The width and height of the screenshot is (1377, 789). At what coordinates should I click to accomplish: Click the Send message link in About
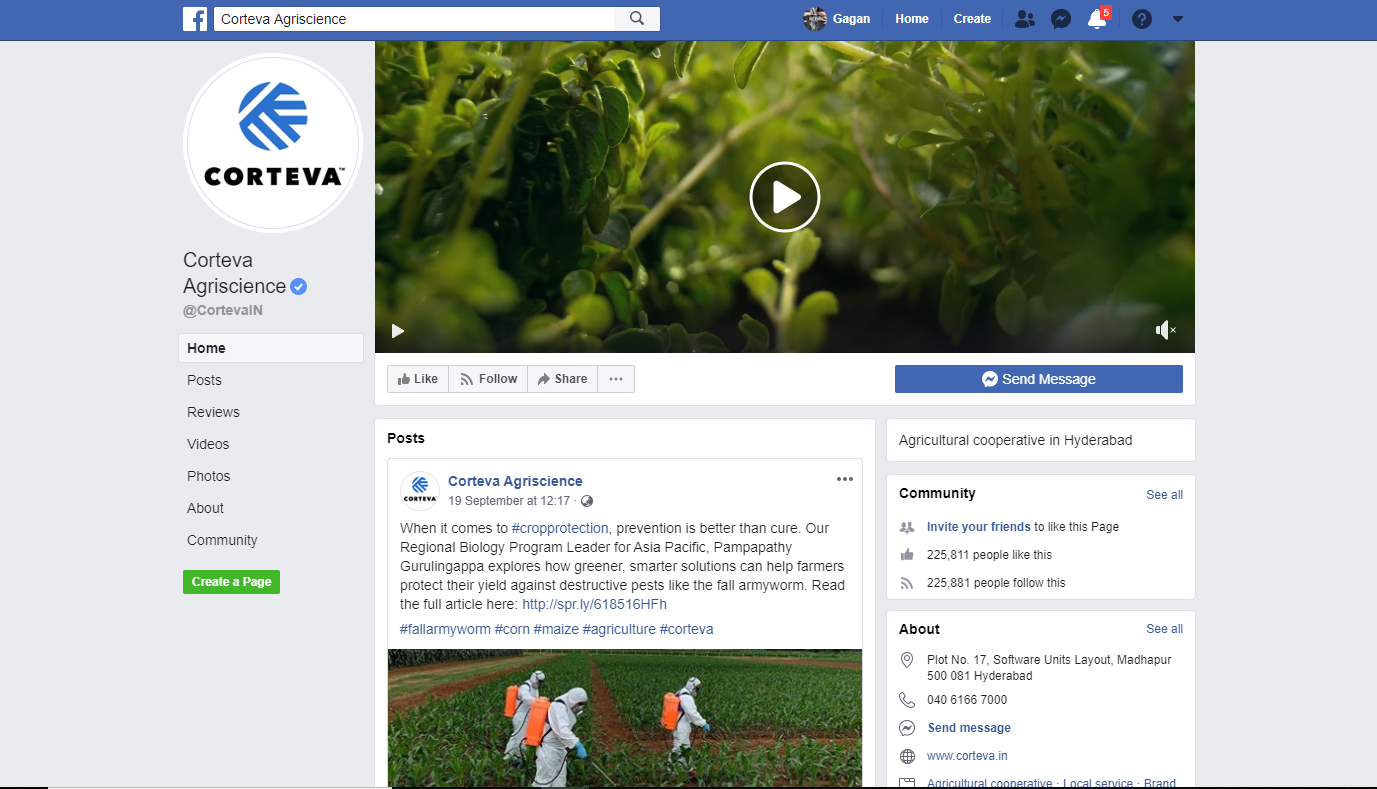click(969, 728)
